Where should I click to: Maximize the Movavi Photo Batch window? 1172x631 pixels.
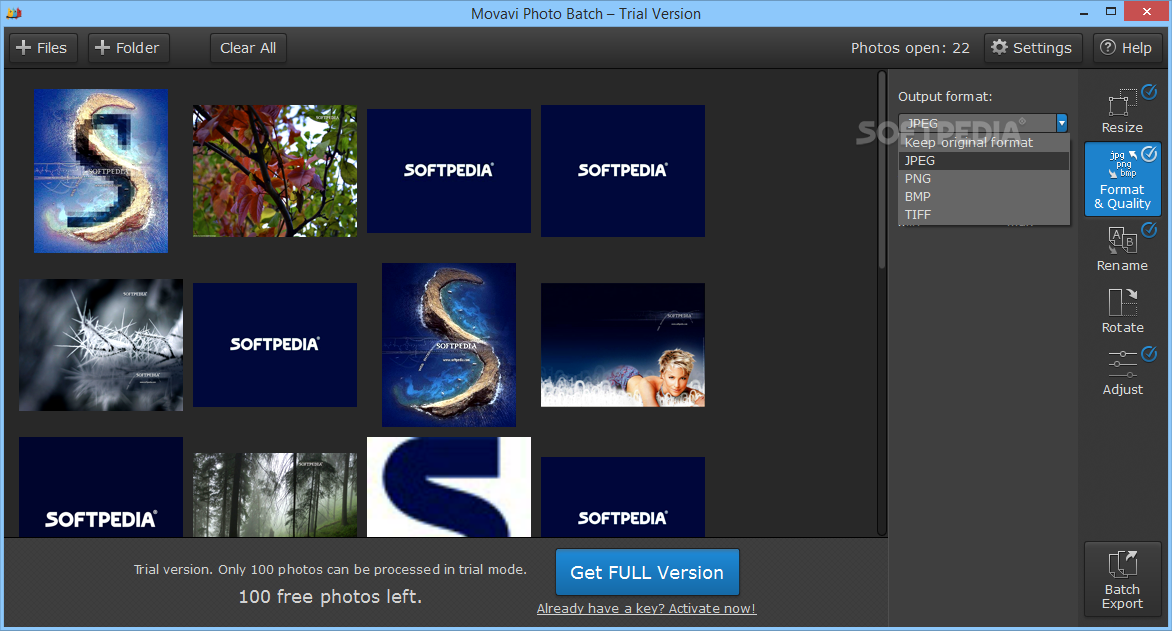point(1111,12)
